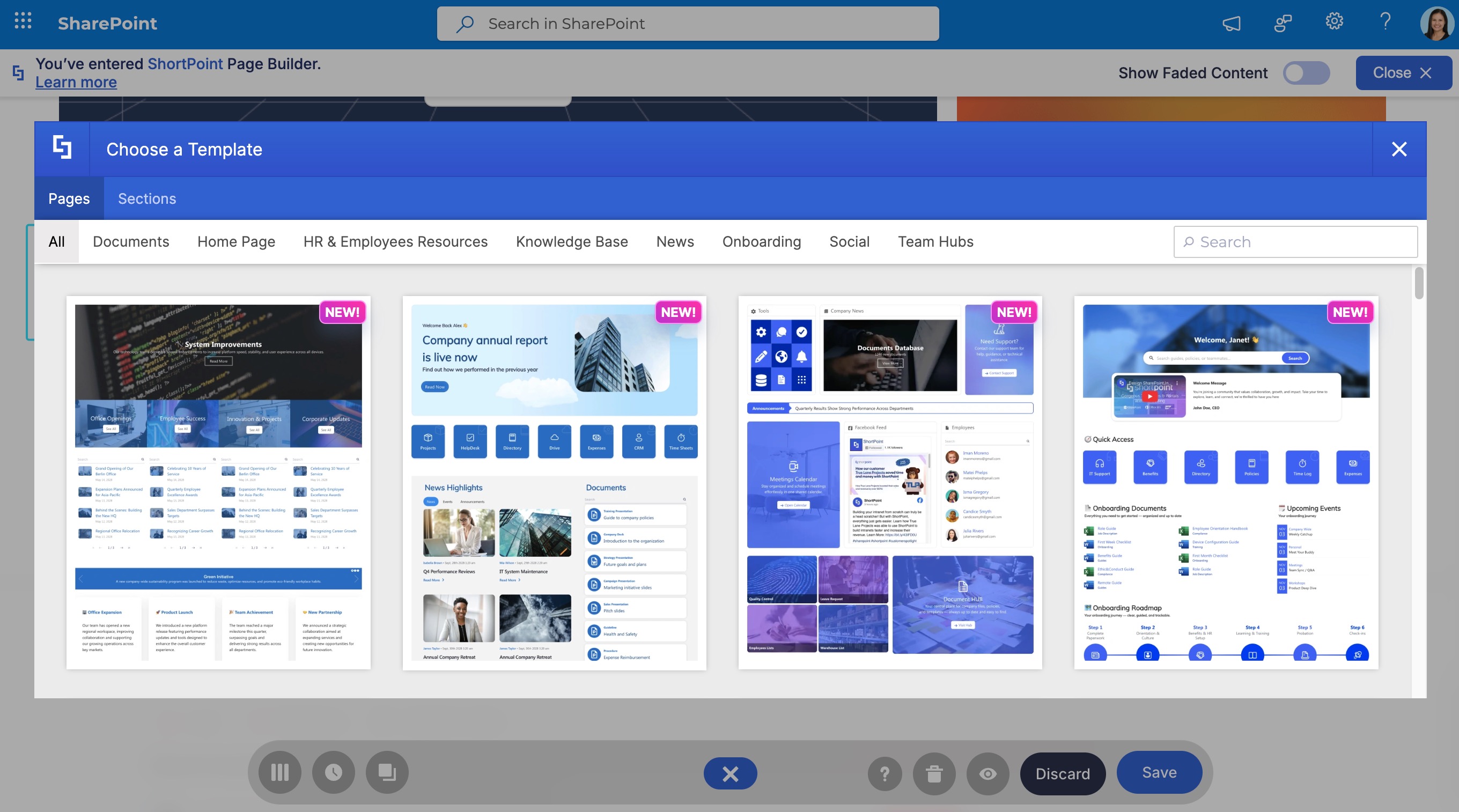The height and width of the screenshot is (812, 1459).
Task: Enable the Show Faded Content toggle
Action: click(x=1307, y=72)
